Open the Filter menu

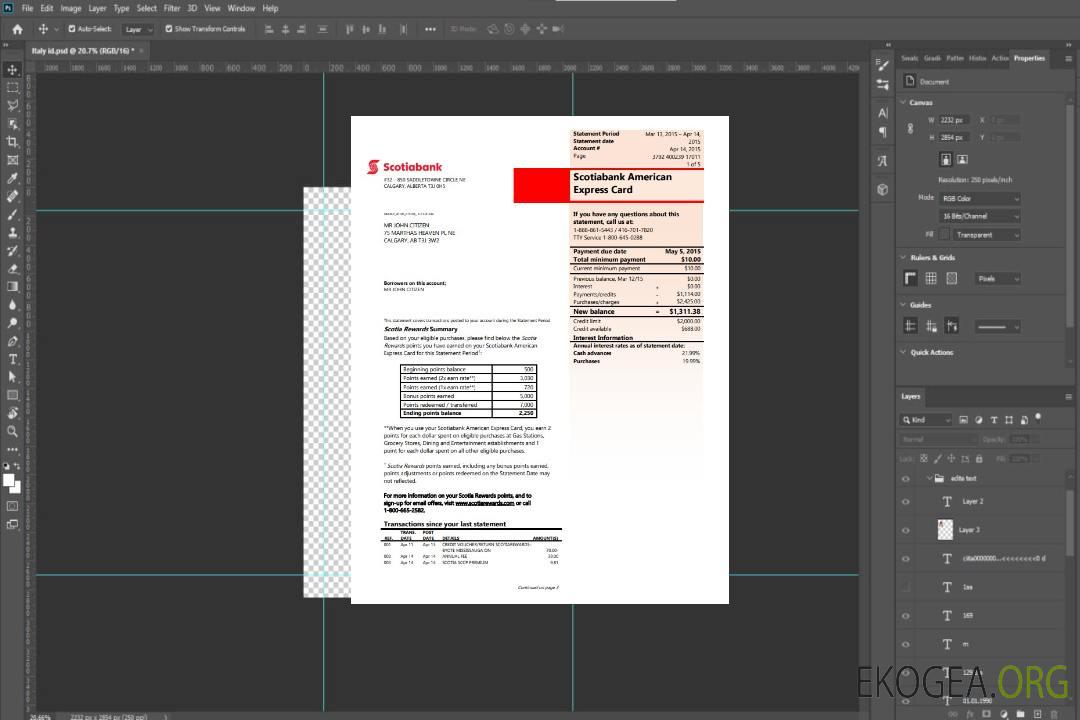[x=172, y=8]
